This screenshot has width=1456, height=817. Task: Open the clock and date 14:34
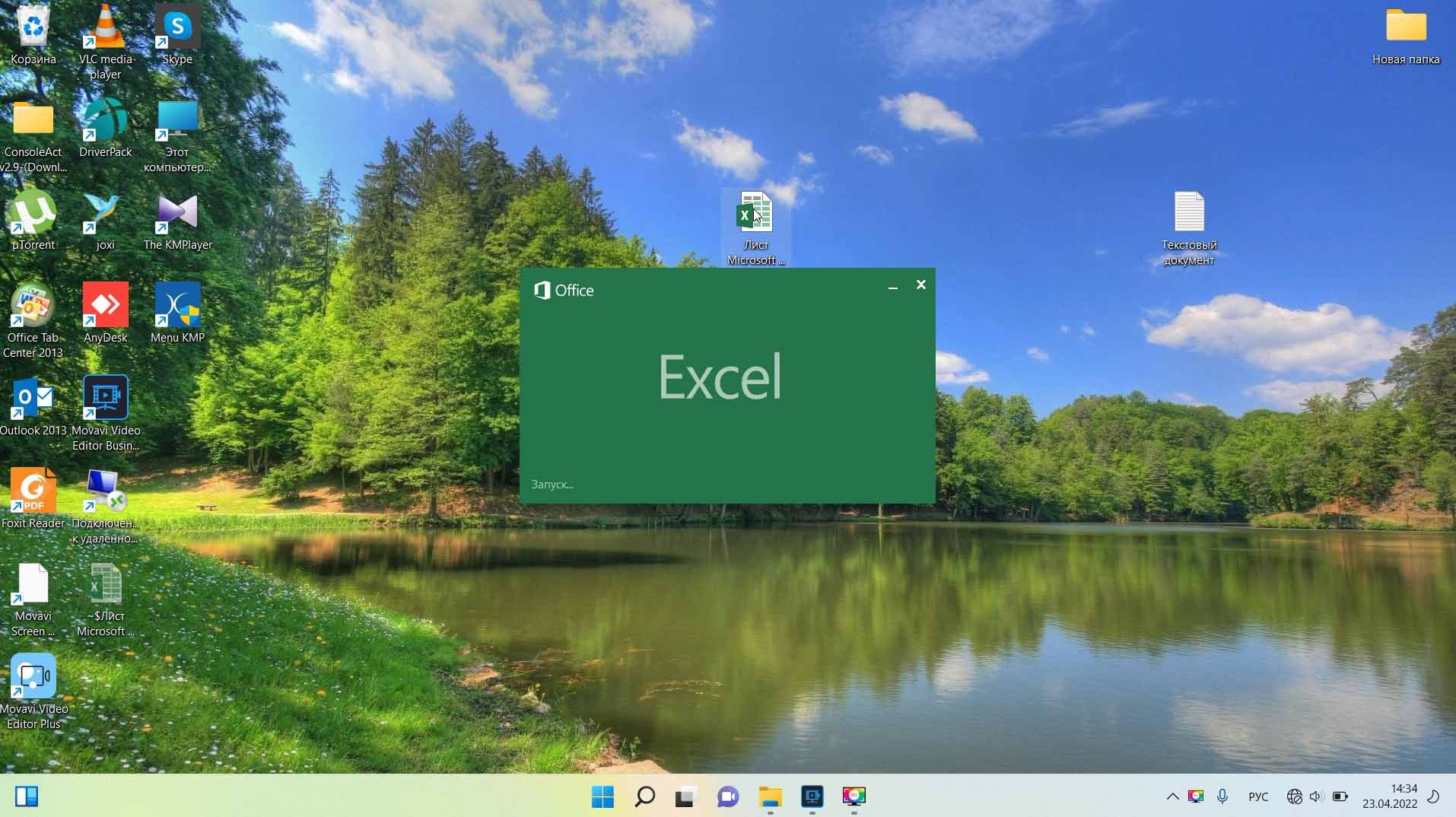1390,796
